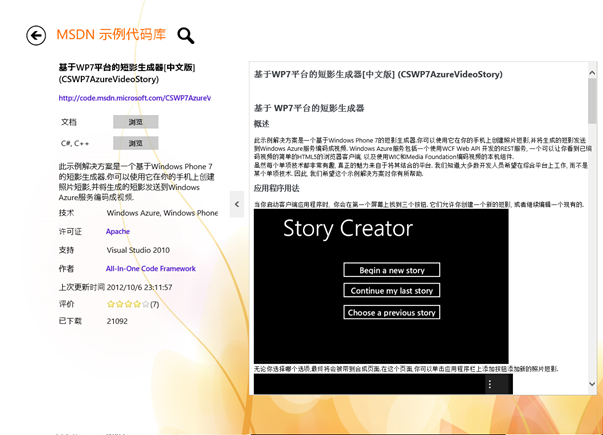Screen dimensions: 603x435
Task: Open search via the magnifying glass icon
Action: tap(185, 36)
